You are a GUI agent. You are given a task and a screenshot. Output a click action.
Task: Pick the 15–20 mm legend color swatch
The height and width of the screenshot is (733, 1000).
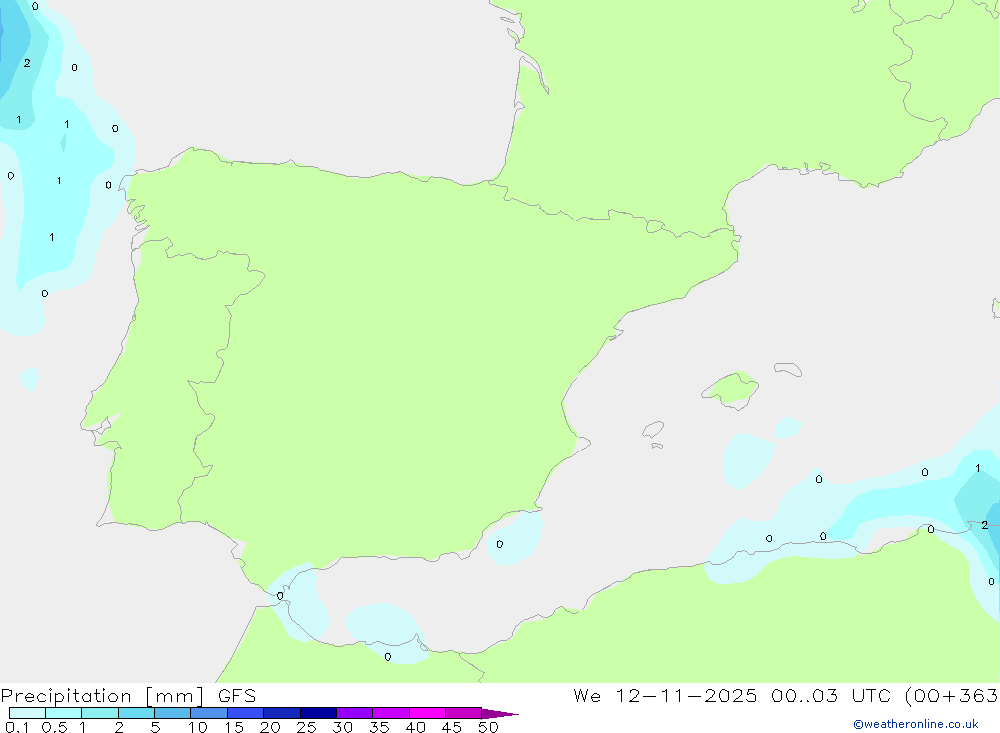(x=246, y=713)
